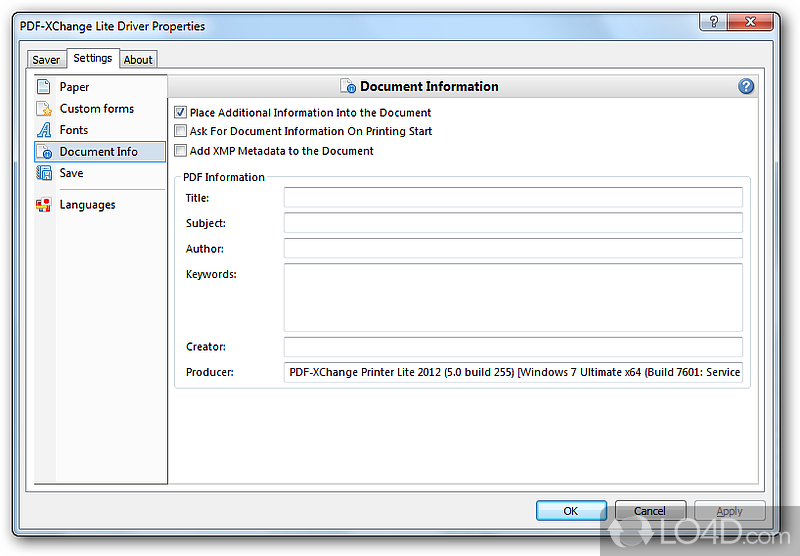Click the Document Information heading text
The image size is (800, 556).
tap(429, 86)
